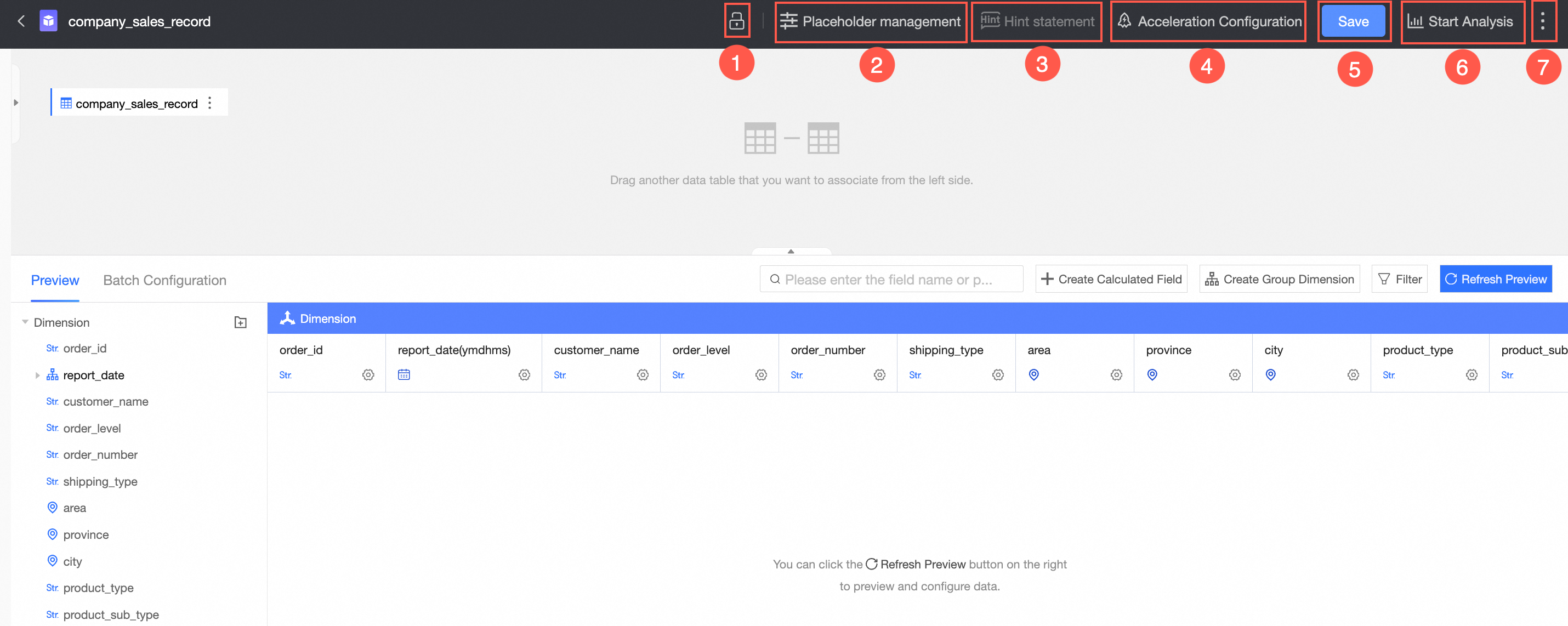Collapse the Dimension tree section

coord(25,322)
